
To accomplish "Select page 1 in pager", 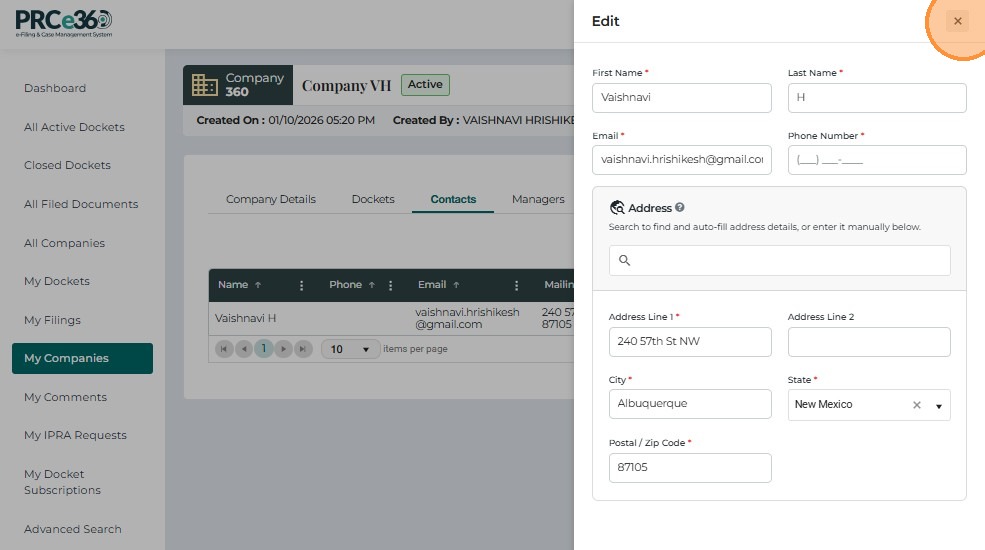I will coord(264,348).
